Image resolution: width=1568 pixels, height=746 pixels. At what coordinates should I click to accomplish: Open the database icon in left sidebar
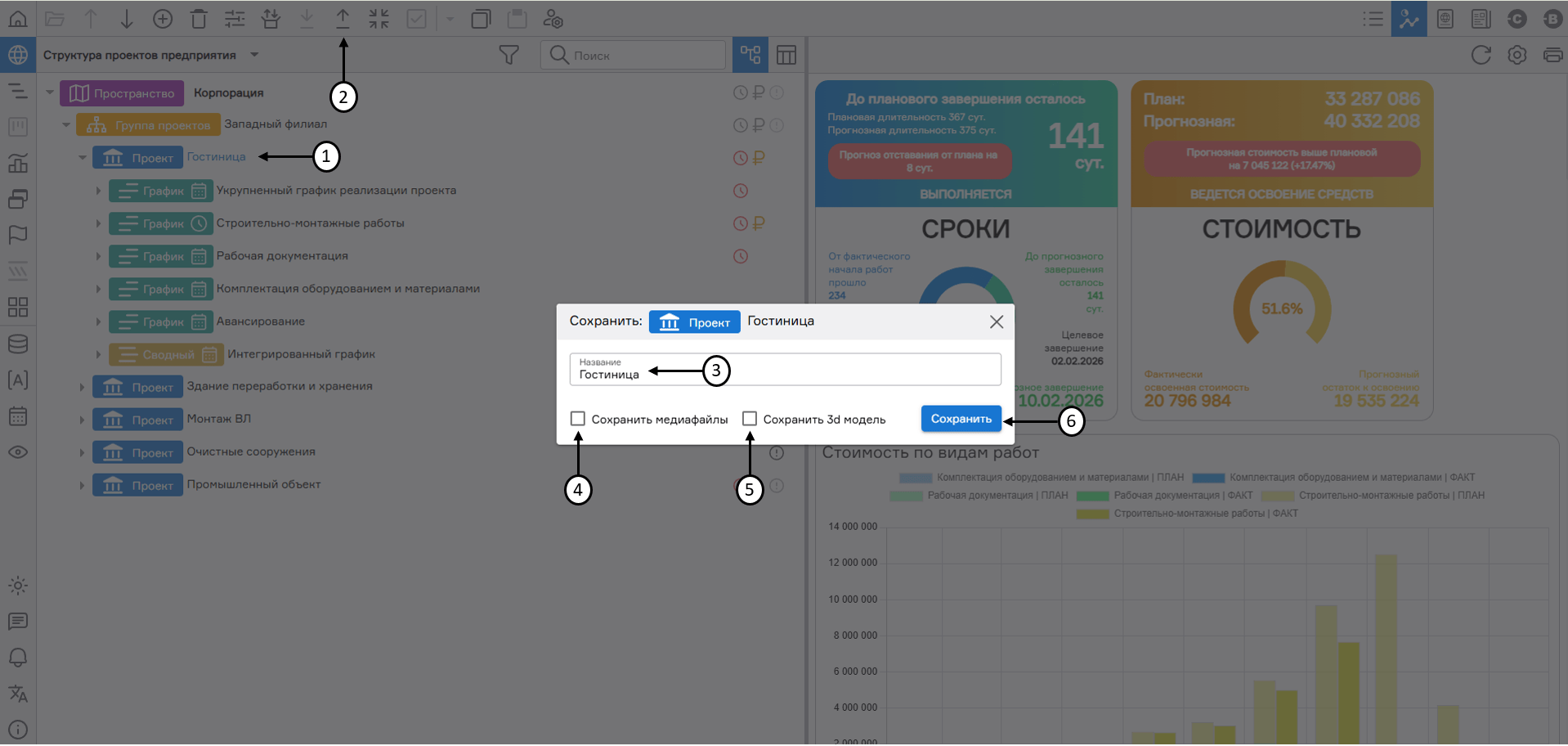click(x=18, y=344)
